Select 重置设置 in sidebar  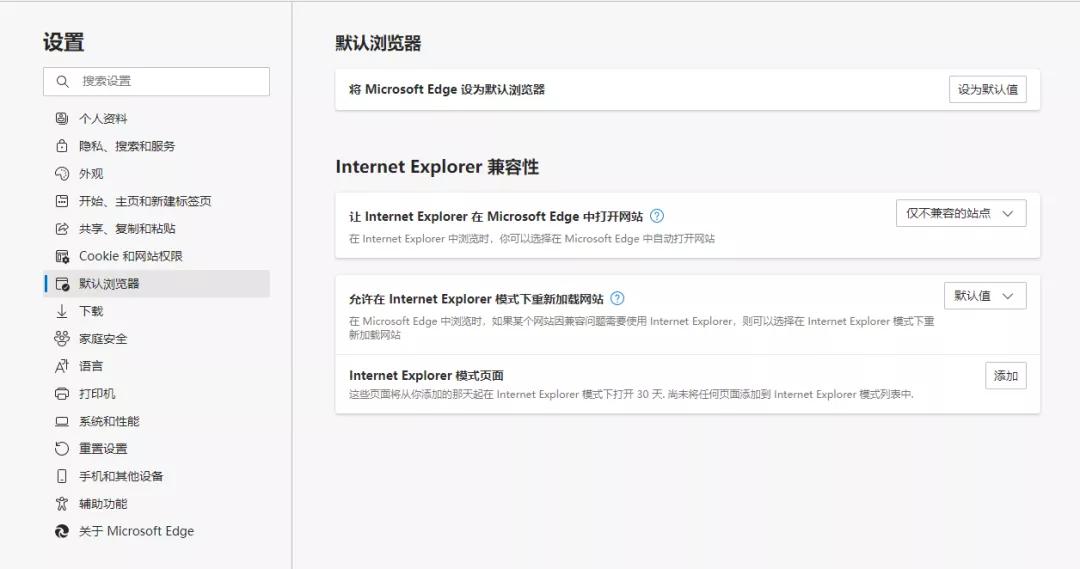click(x=157, y=449)
